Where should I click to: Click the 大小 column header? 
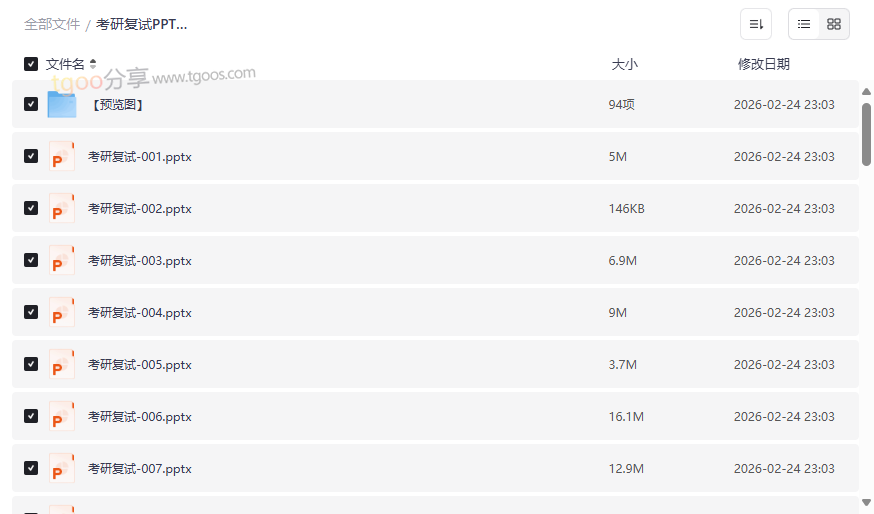coord(624,64)
